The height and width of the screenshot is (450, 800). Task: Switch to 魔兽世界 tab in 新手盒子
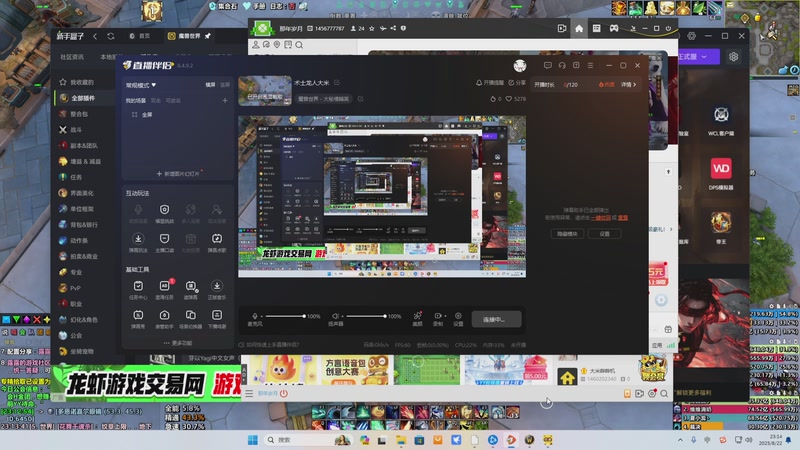(x=189, y=36)
